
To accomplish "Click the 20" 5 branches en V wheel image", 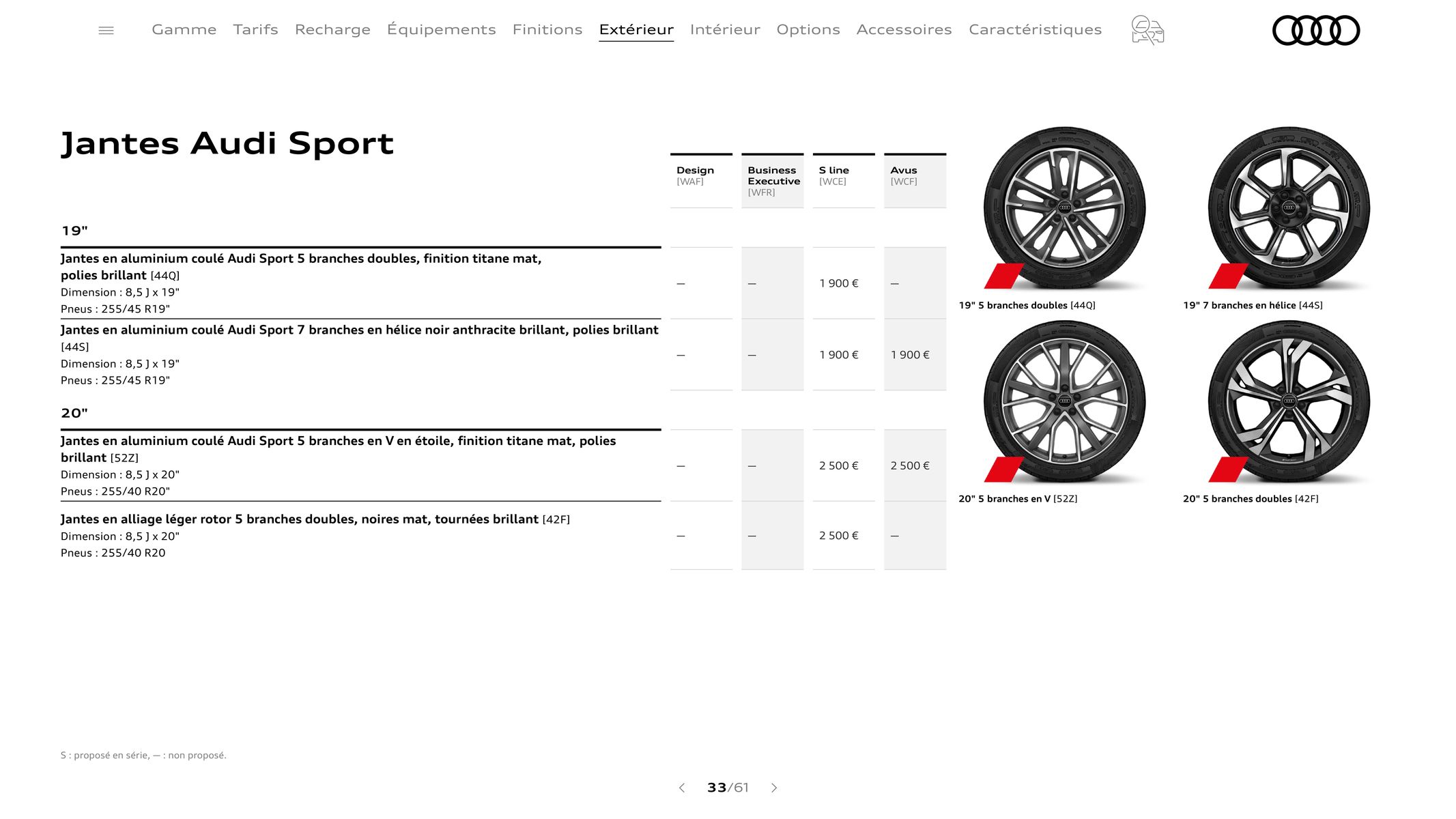I will pos(1064,401).
